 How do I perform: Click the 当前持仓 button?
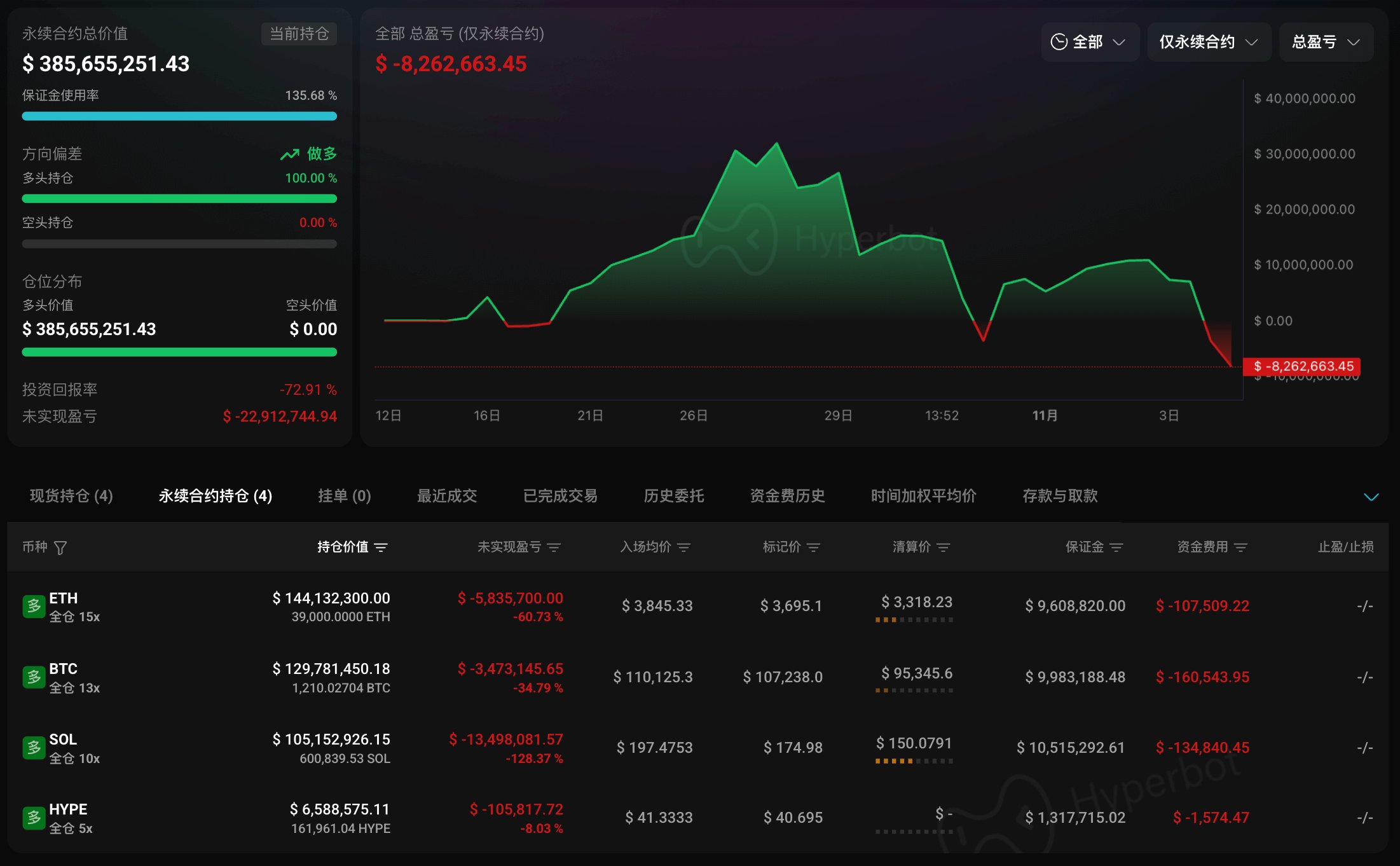click(299, 34)
